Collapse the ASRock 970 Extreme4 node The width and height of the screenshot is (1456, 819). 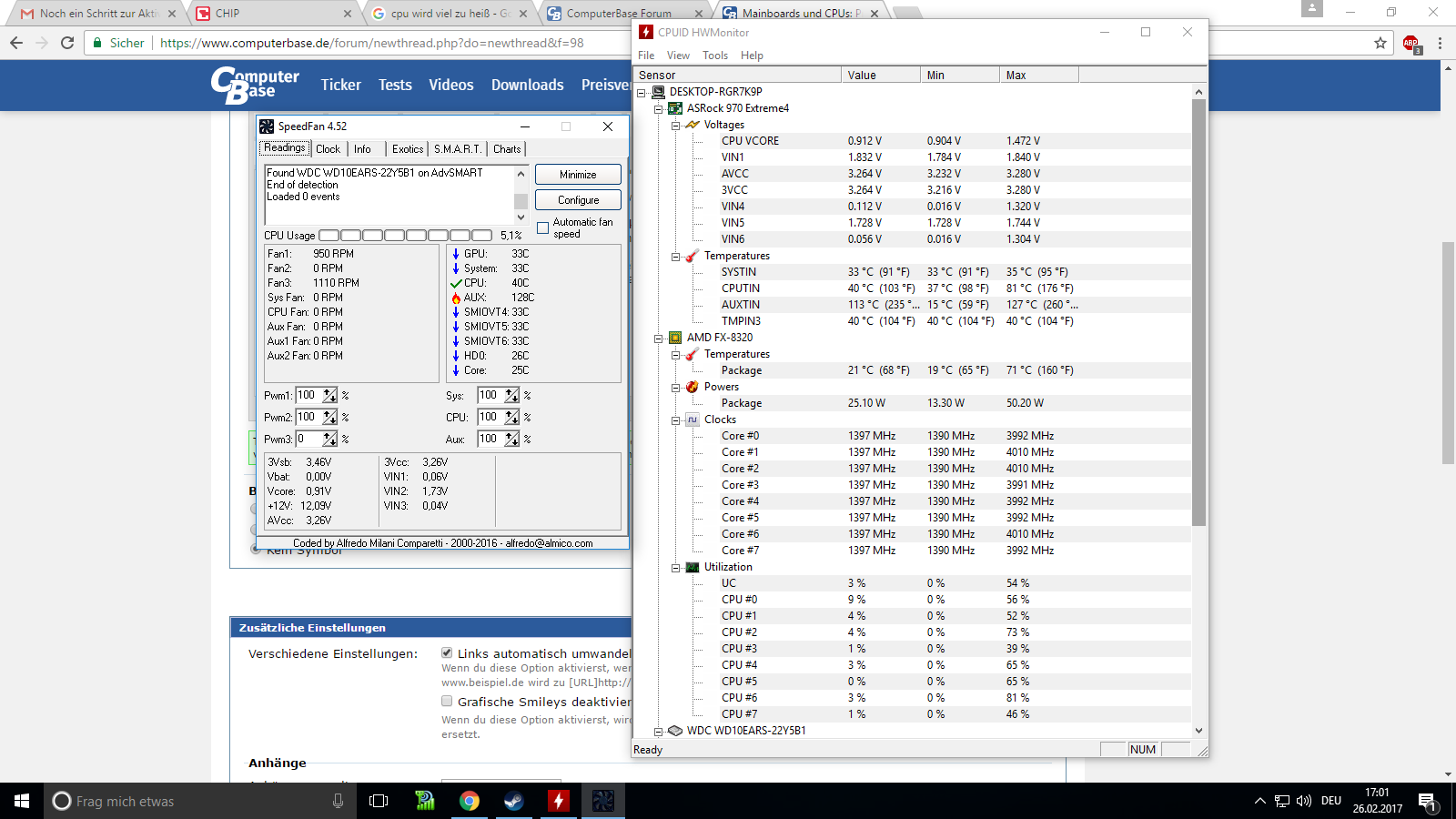[x=659, y=108]
